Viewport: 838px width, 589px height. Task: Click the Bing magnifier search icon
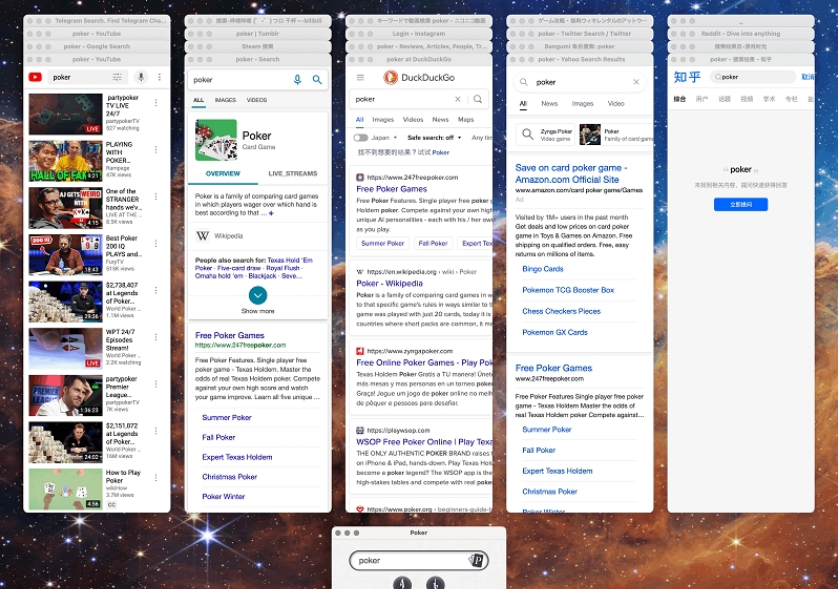317,80
